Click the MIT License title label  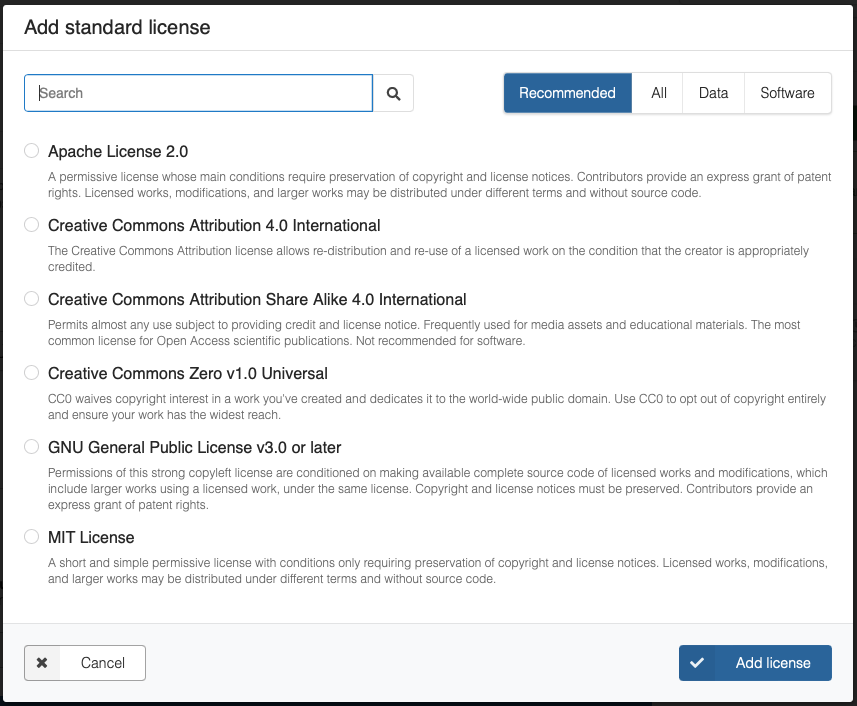click(x=91, y=537)
